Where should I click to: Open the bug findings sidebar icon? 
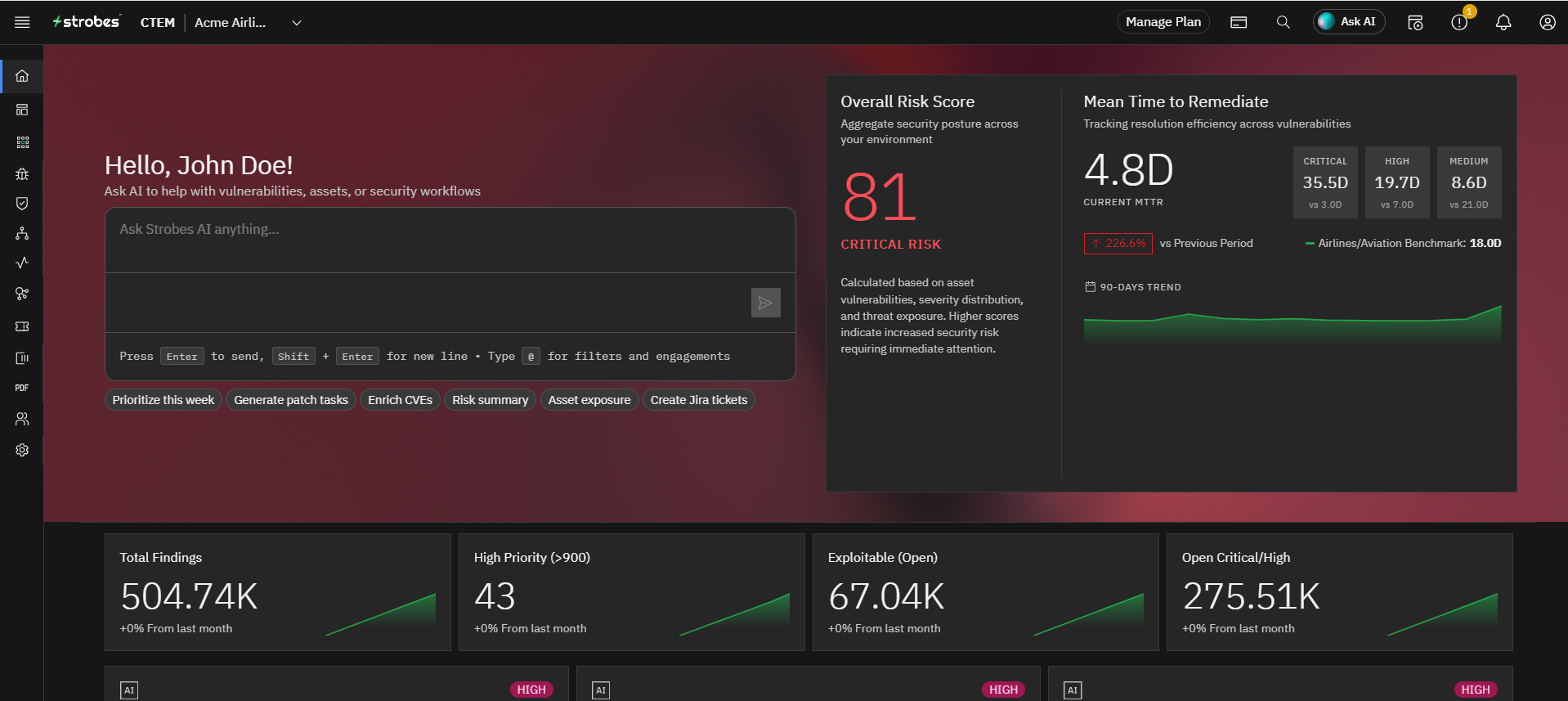tap(22, 173)
